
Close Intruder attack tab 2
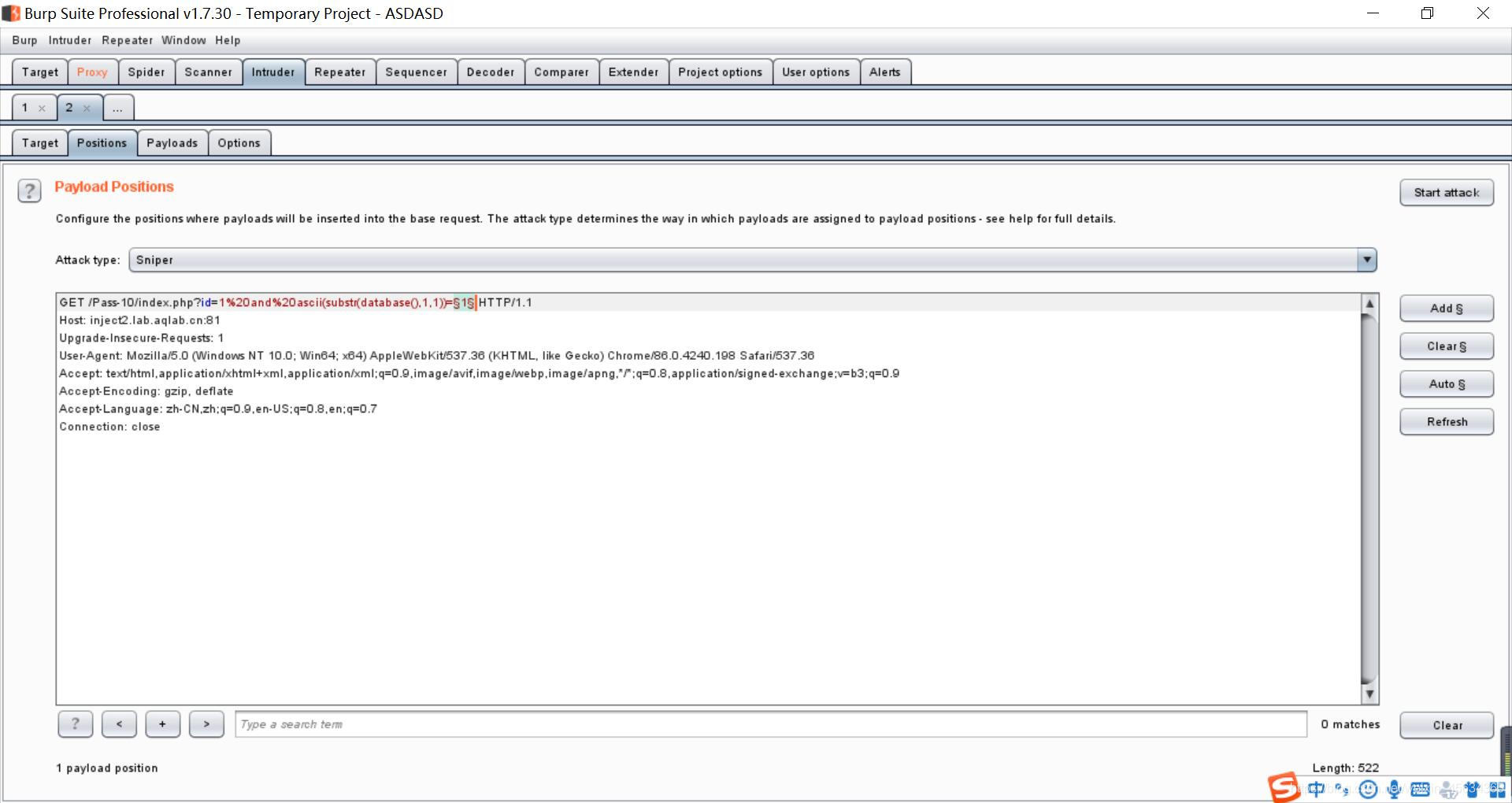tap(87, 109)
